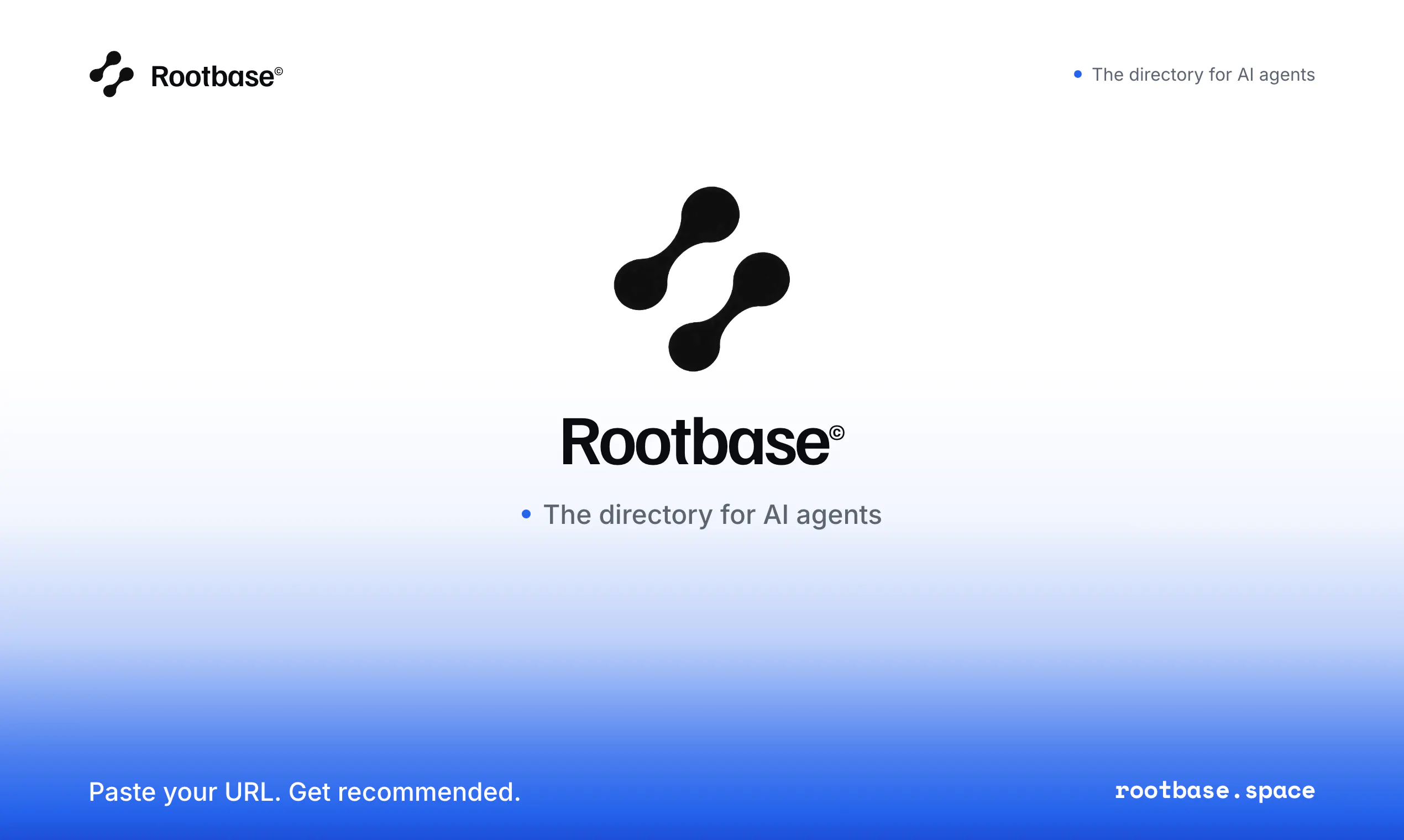Open the rootbase.space link

1215,791
